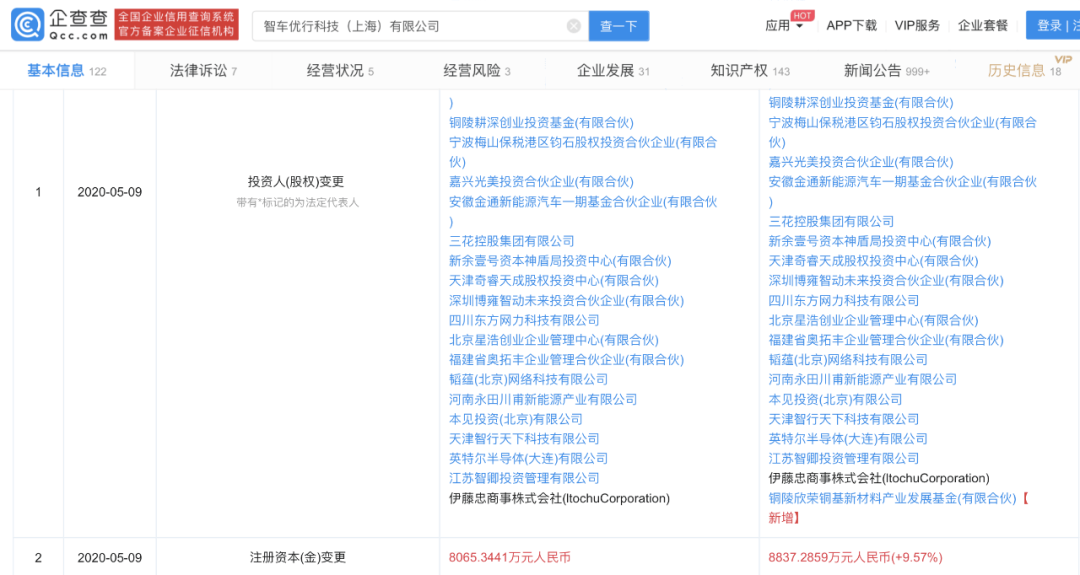Open 三花控股集团有限公司 in the after-change column

831,222
